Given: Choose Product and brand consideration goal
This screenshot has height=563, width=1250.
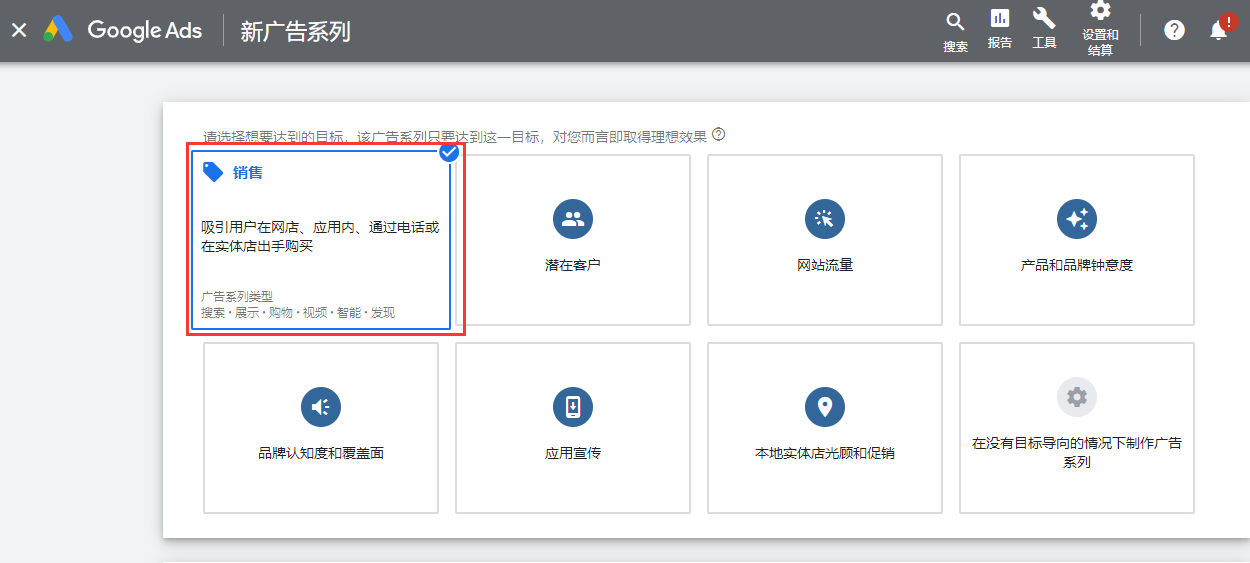Looking at the screenshot, I should click(x=1077, y=240).
